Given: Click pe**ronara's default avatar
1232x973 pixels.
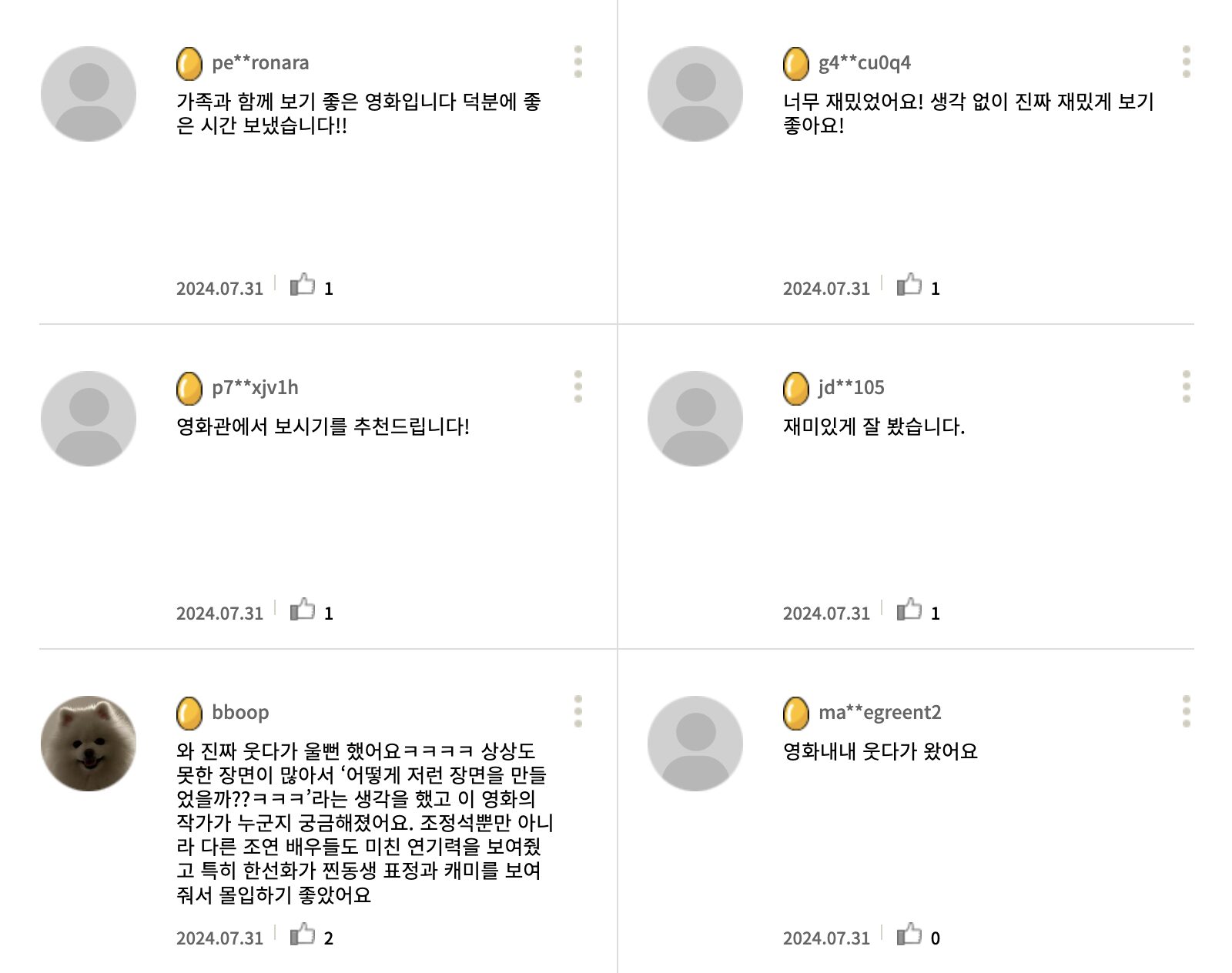Looking at the screenshot, I should point(89,94).
